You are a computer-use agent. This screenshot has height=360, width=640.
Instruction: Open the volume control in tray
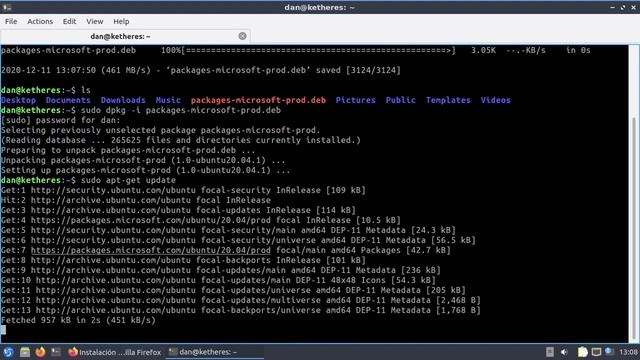point(564,352)
